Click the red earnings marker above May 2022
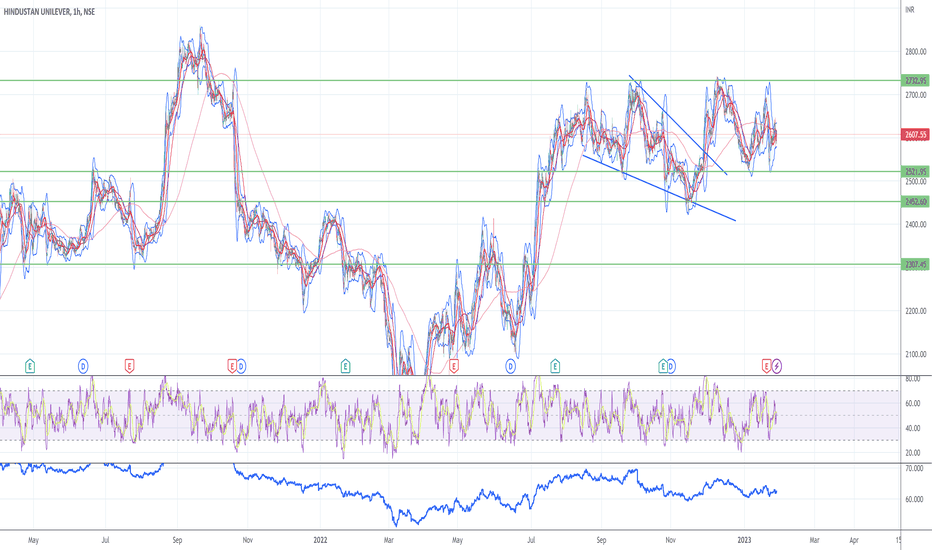This screenshot has height=550, width=932. 454,366
